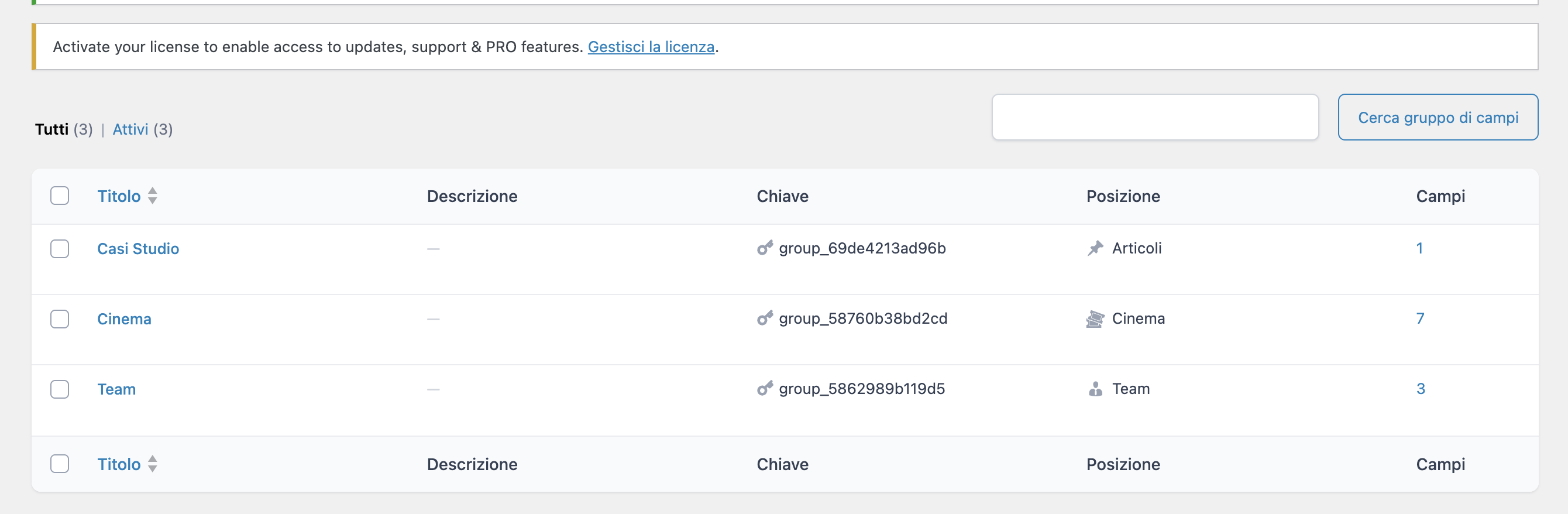Show the Tutti field groups filter
Image resolution: width=1568 pixels, height=514 pixels.
coord(51,129)
